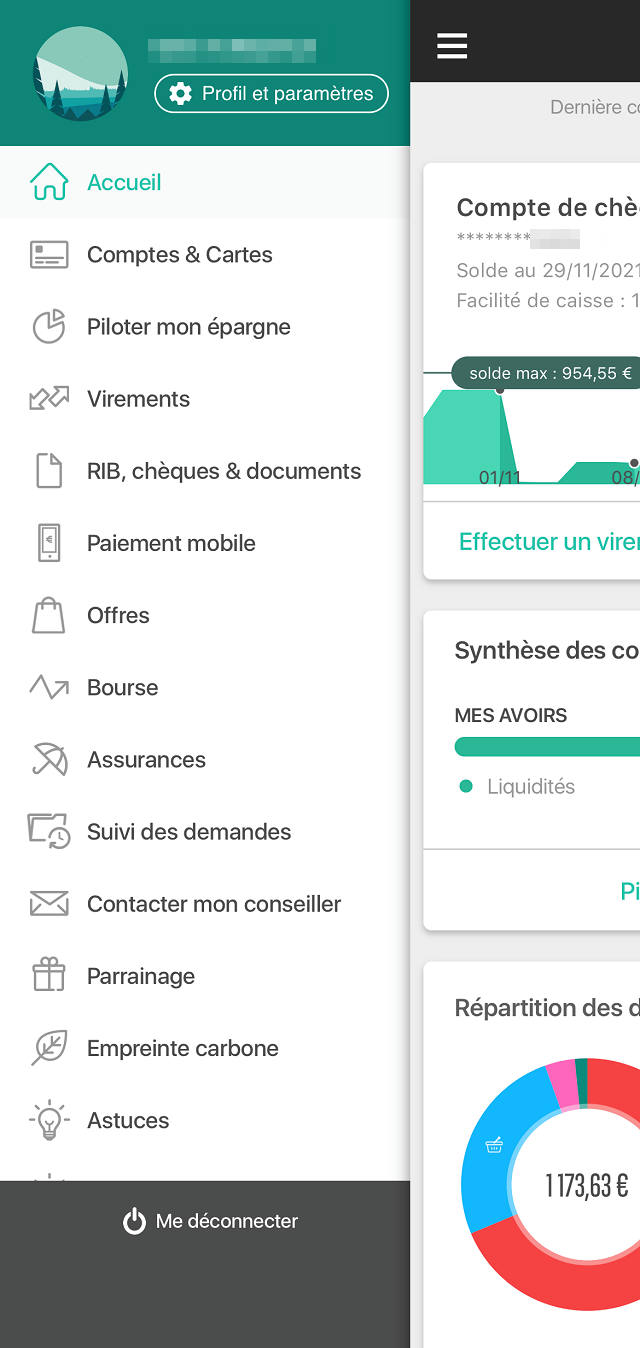Toggle the hamburger menu button

[x=452, y=46]
